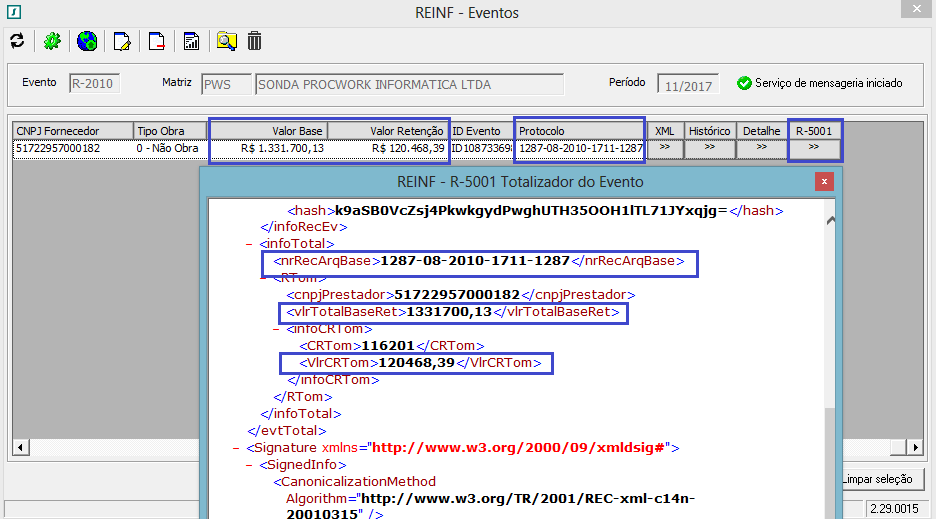This screenshot has width=936, height=519.
Task: Collapse the SignedInfo XML node
Action: click(x=249, y=465)
